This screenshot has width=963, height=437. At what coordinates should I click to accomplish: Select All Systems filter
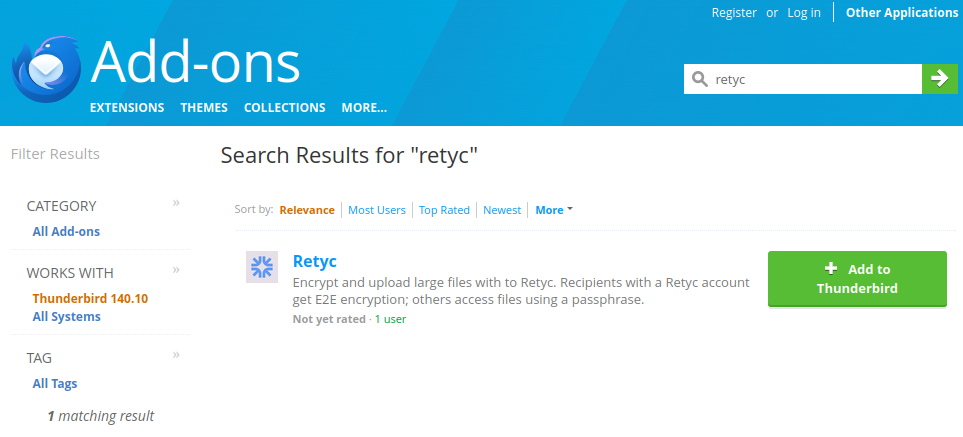pos(66,317)
